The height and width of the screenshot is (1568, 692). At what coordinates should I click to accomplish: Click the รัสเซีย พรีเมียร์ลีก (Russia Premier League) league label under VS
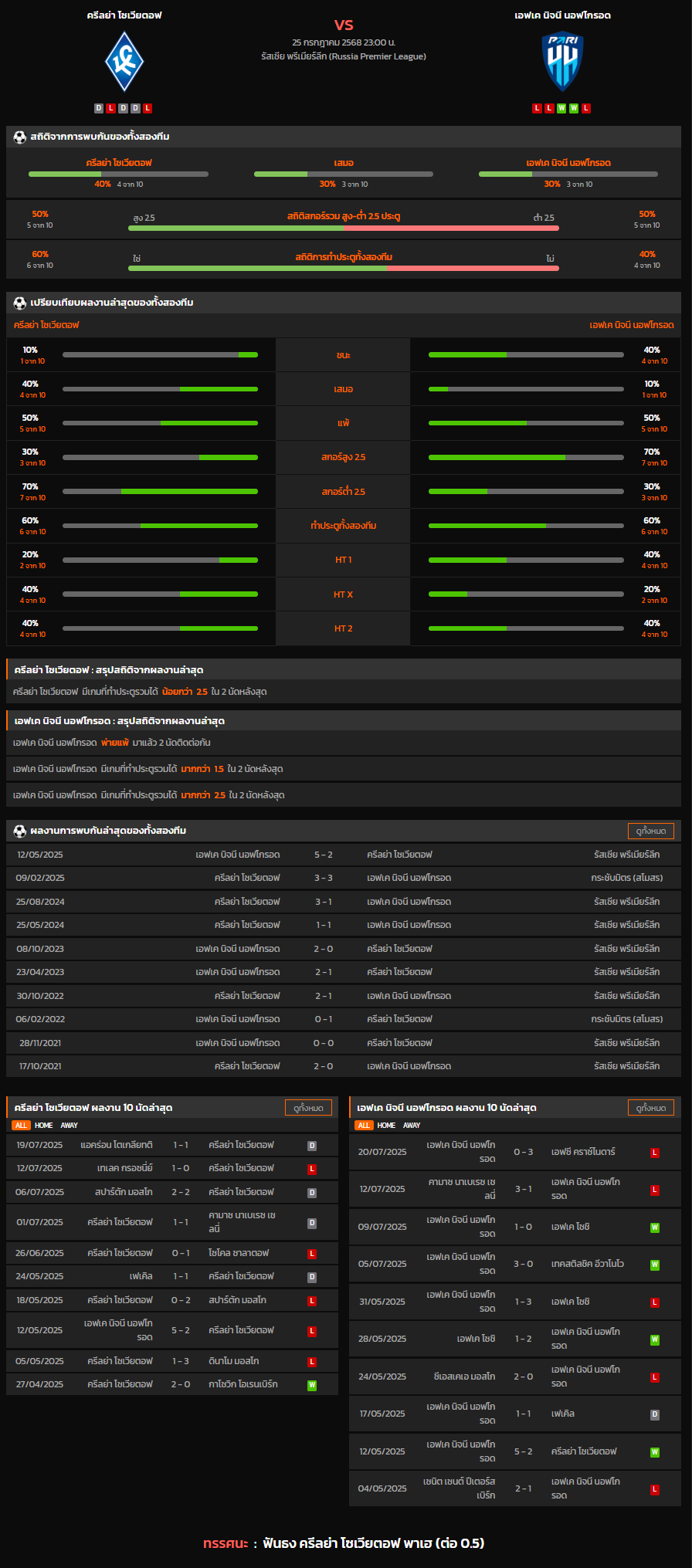click(344, 56)
